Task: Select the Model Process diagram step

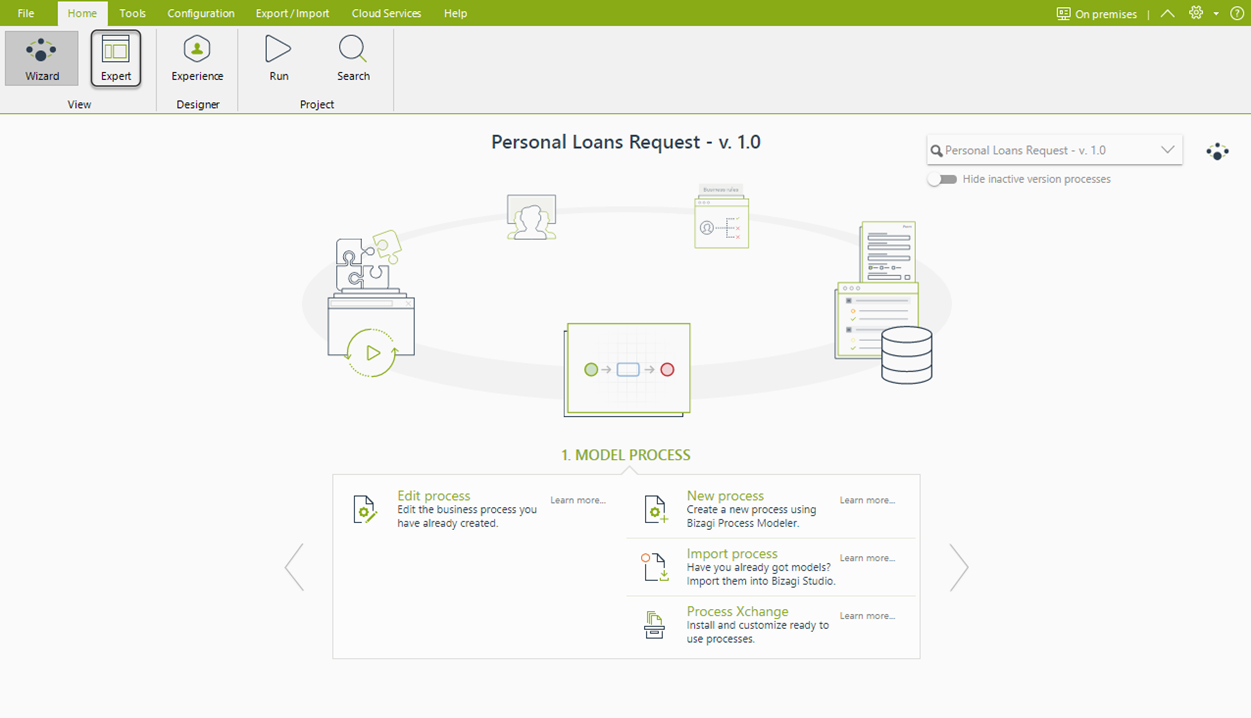Action: 627,369
